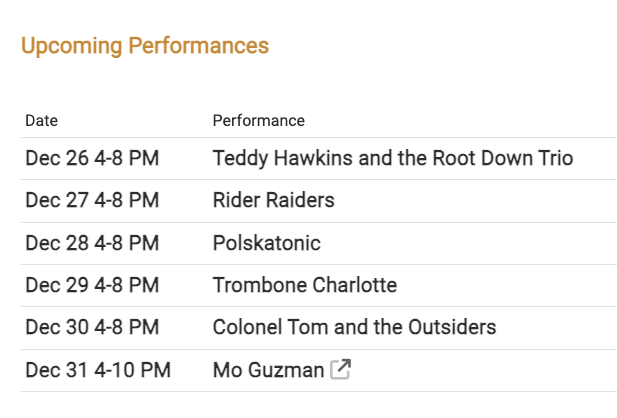The image size is (617, 418).
Task: Click the Trombone Charlotte performance entry
Action: click(x=305, y=285)
